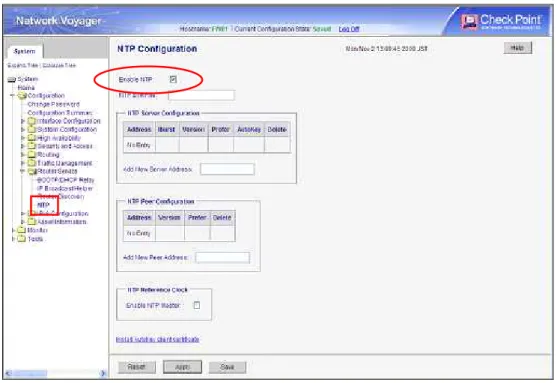This screenshot has width=557, height=383.
Task: Expand the System Configuration node
Action: coord(23,130)
